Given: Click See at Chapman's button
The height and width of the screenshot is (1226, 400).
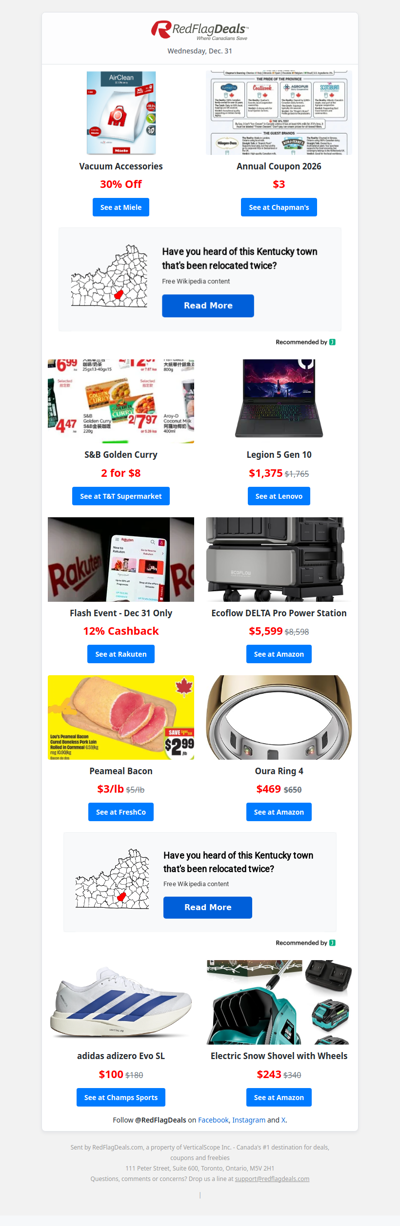Looking at the screenshot, I should (x=279, y=207).
